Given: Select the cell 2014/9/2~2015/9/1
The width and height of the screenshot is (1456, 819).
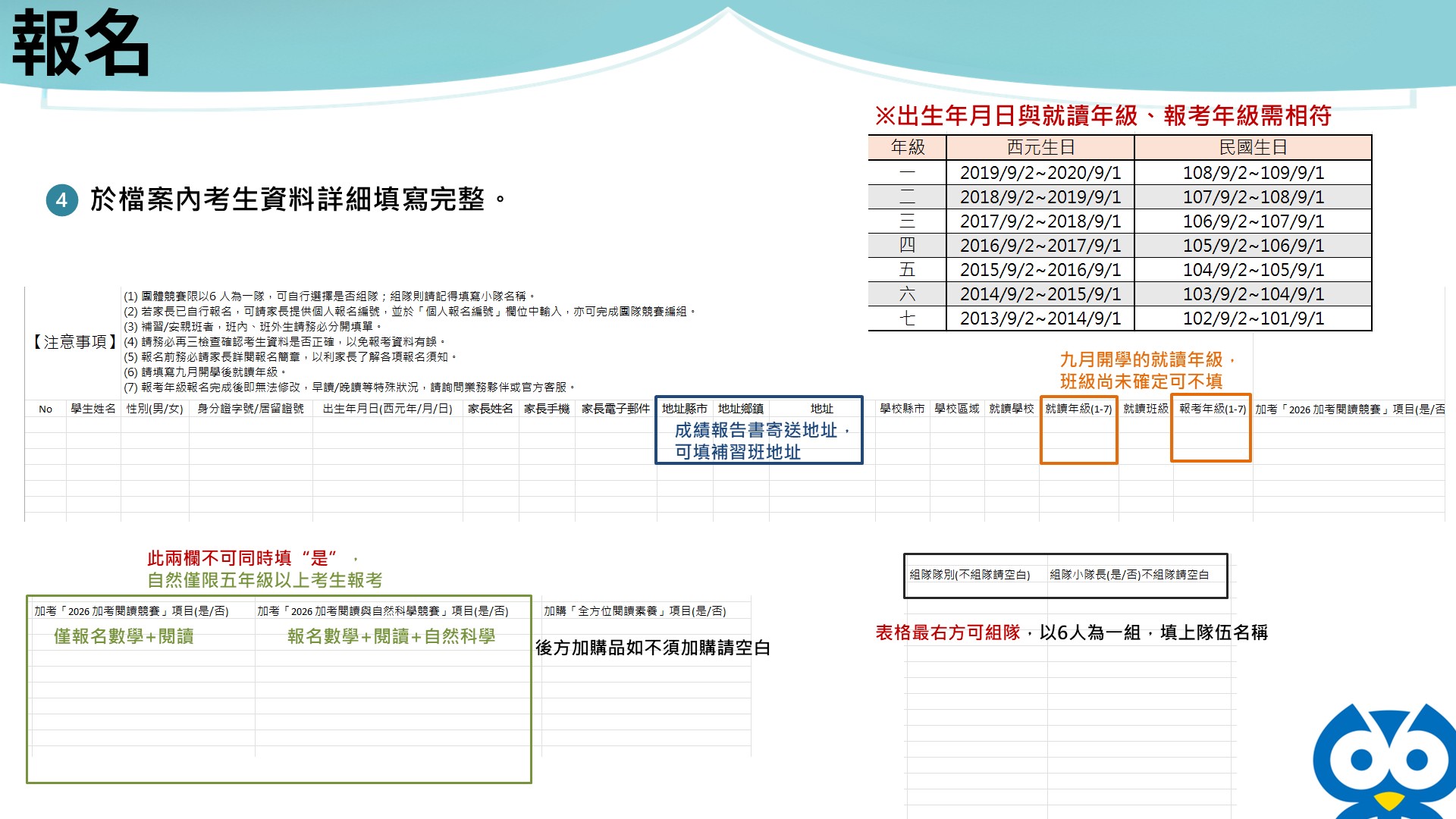Looking at the screenshot, I should (x=1040, y=293).
